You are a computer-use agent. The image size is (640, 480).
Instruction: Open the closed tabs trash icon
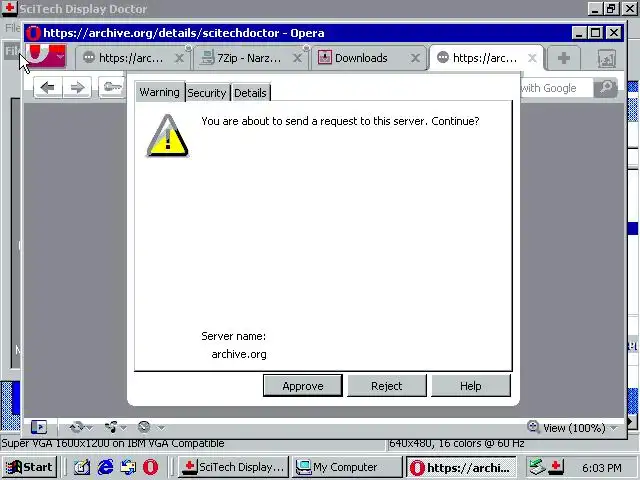click(607, 59)
